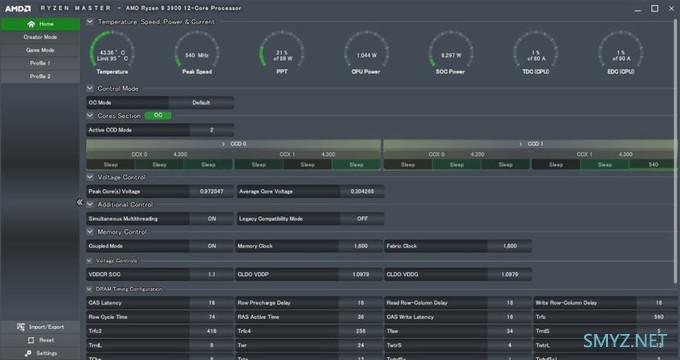Image resolution: width=680 pixels, height=360 pixels.
Task: Click the EDC (CPU) gauge
Action: point(621,52)
